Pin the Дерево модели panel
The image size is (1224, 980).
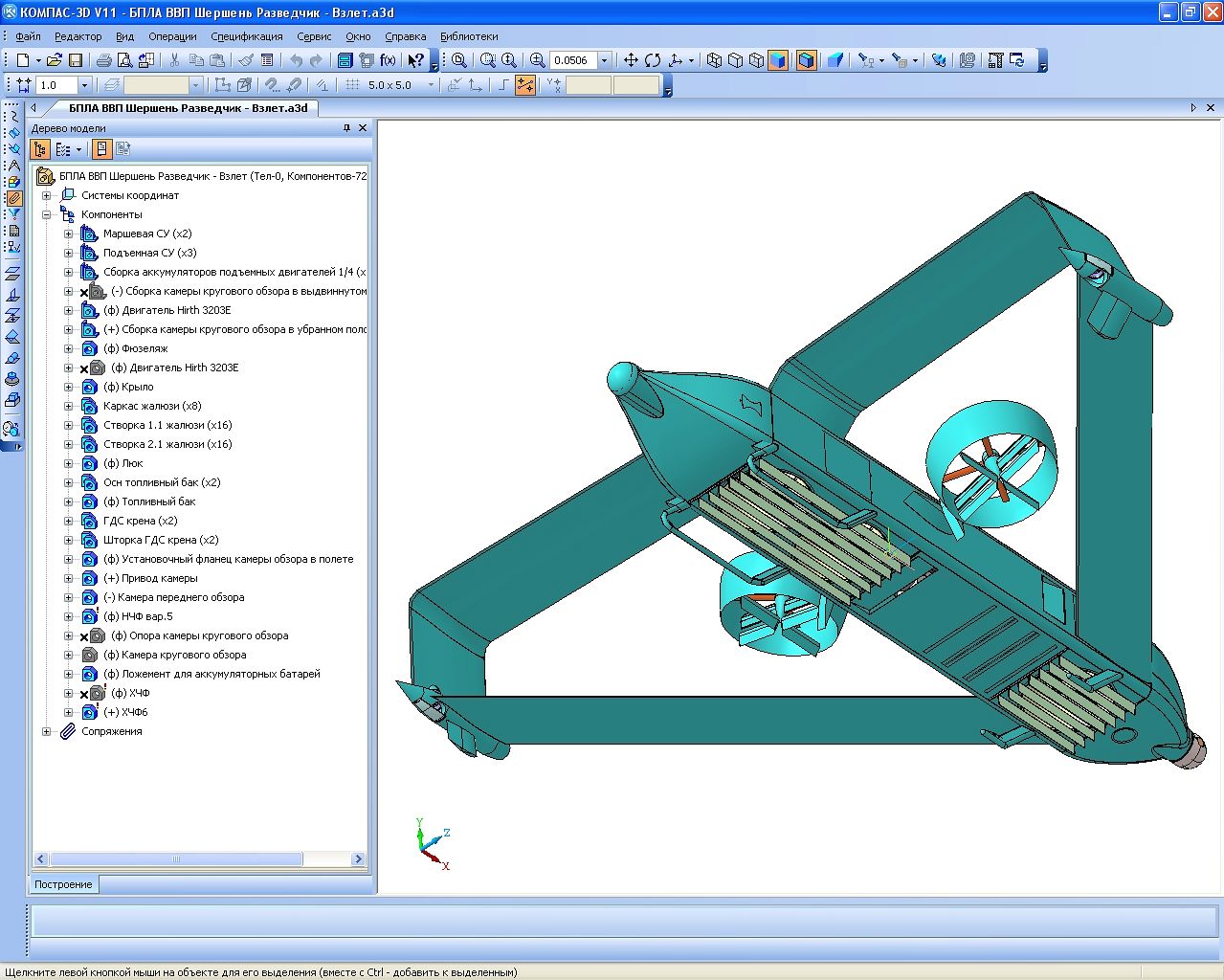(346, 128)
